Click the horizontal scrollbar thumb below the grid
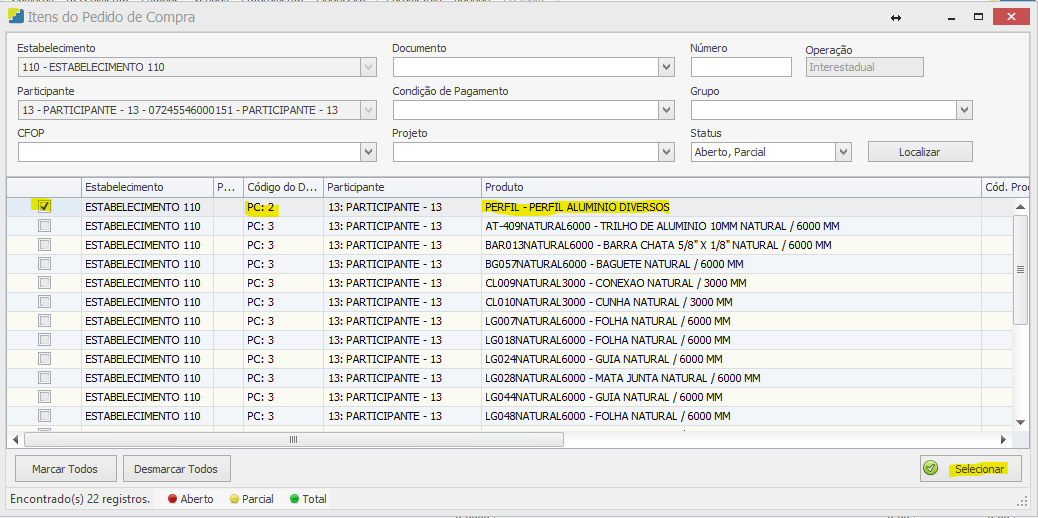The height and width of the screenshot is (518, 1038). pos(293,439)
